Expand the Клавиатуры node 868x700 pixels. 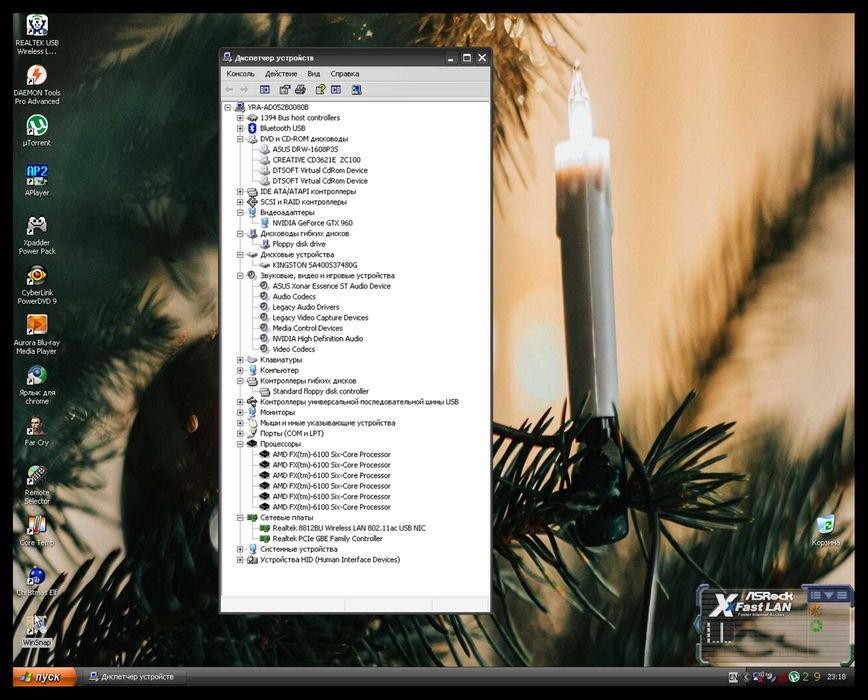[240, 360]
